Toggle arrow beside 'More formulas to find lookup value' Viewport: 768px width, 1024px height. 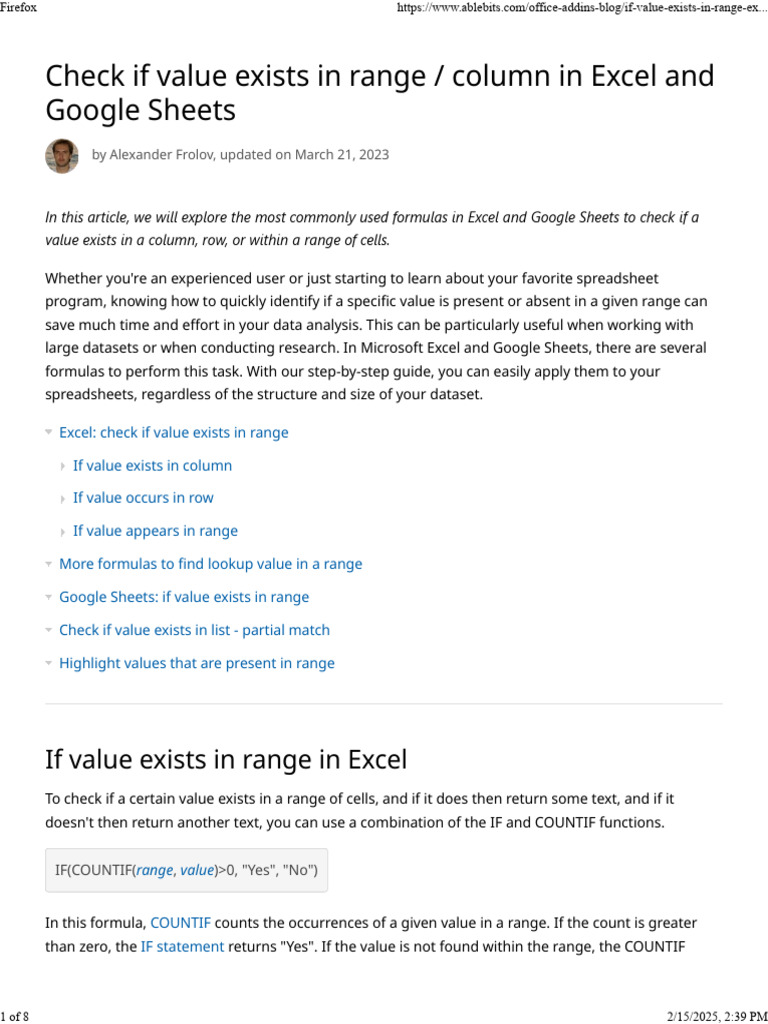(x=49, y=564)
